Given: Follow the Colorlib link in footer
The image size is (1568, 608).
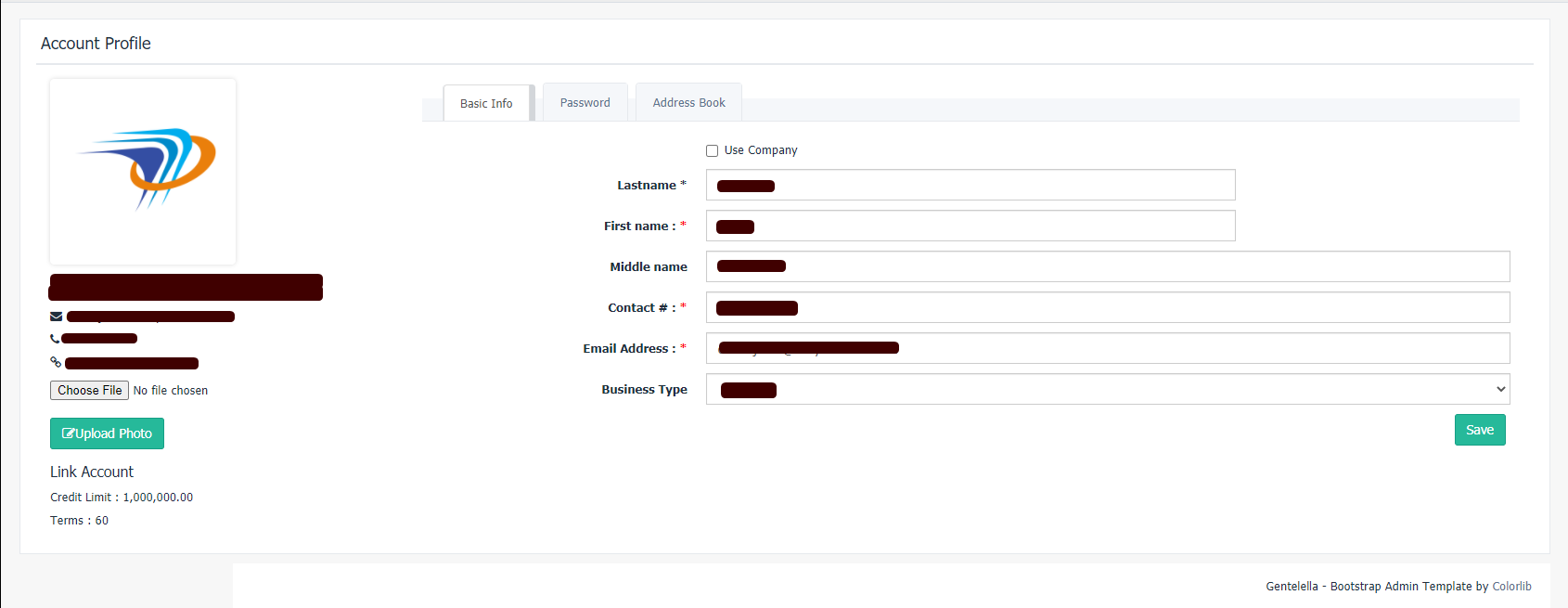Looking at the screenshot, I should pyautogui.click(x=1511, y=587).
